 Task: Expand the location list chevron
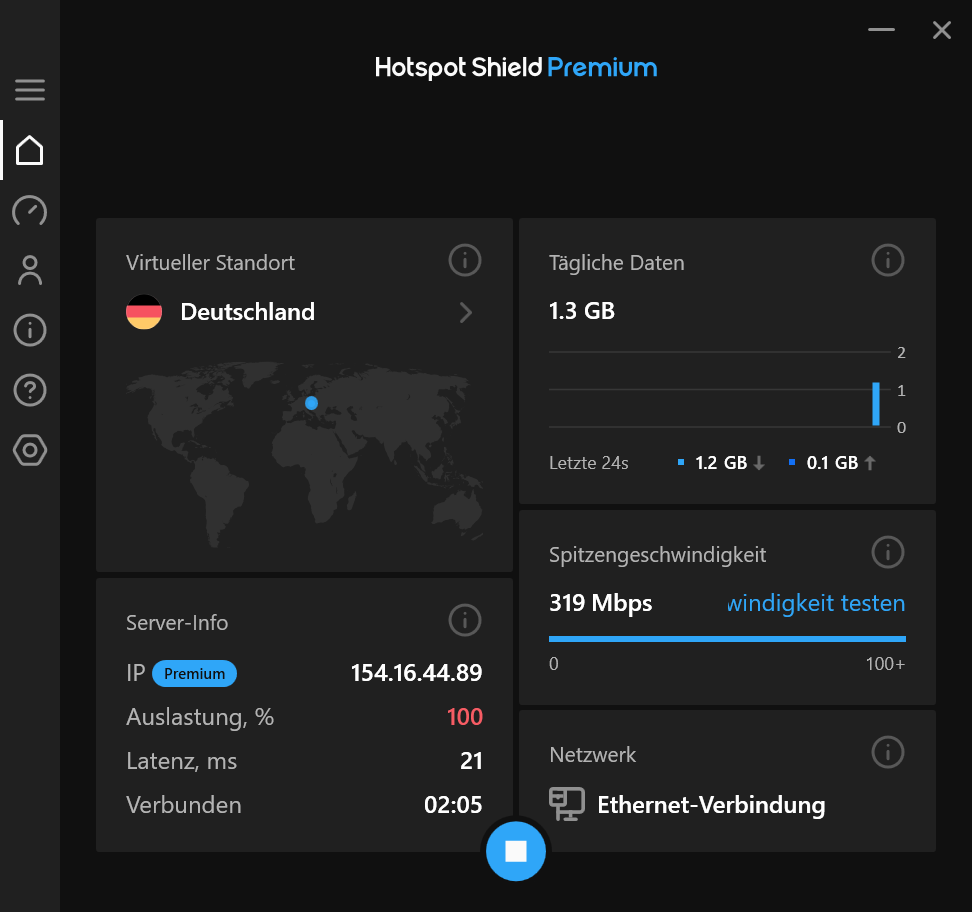[466, 312]
